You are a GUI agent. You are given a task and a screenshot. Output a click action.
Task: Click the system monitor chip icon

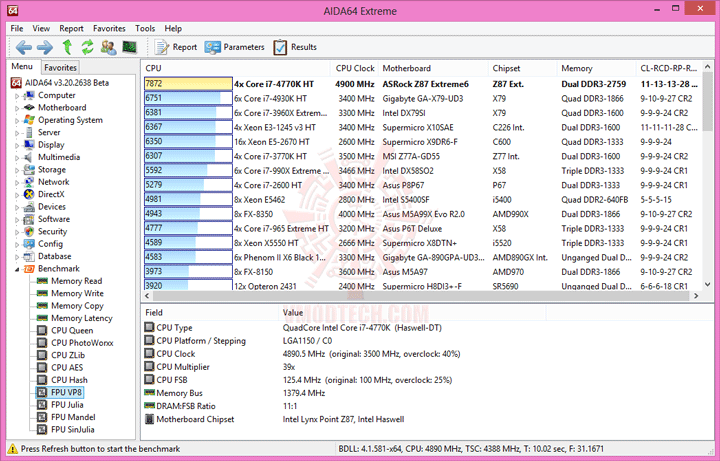point(129,47)
